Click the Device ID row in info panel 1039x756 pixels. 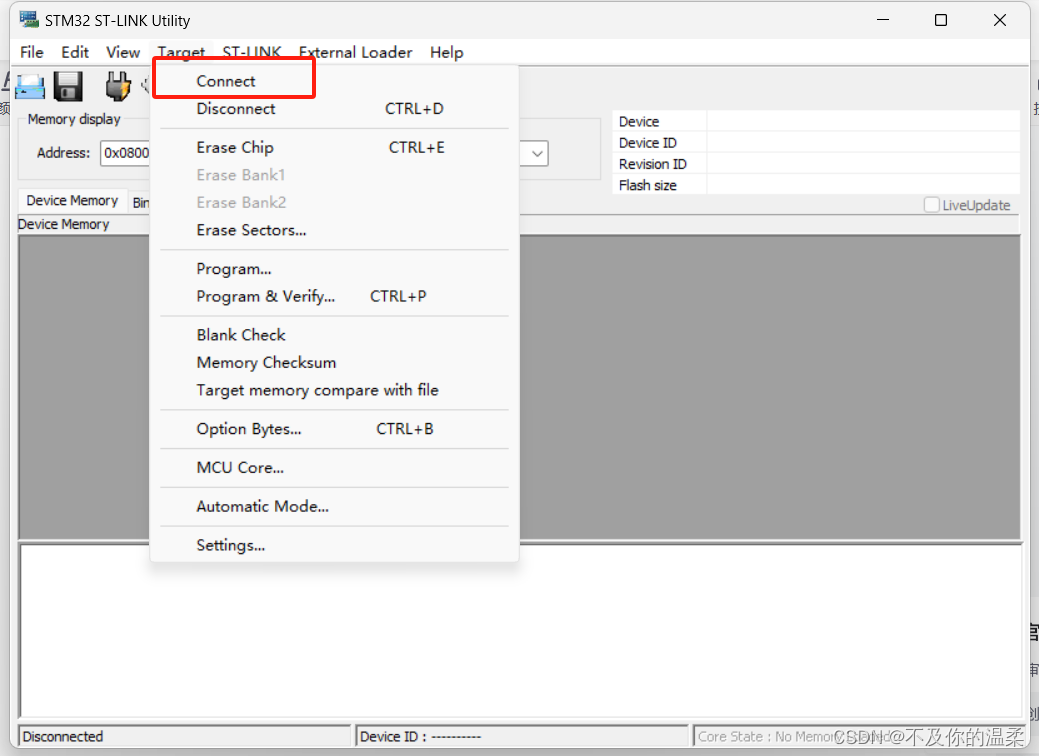pyautogui.click(x=816, y=142)
